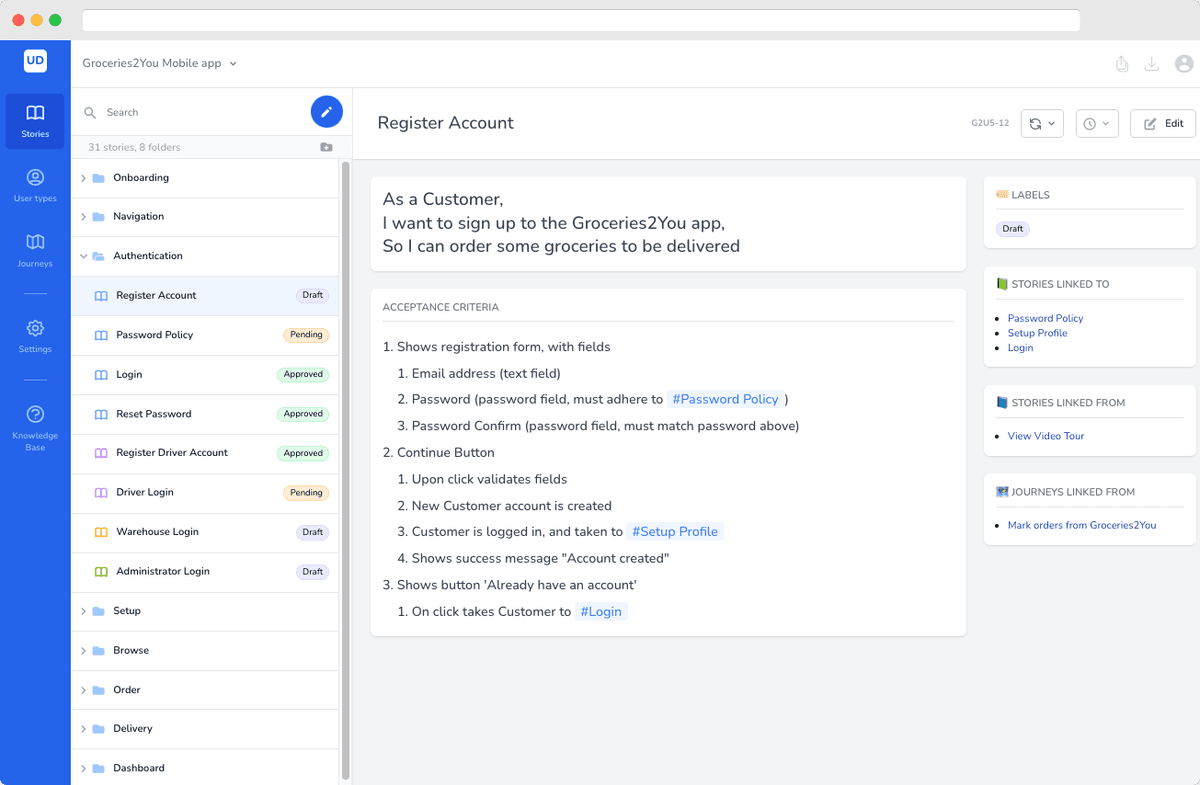This screenshot has width=1200, height=785.
Task: Click the download icon in the top bar
Action: pyautogui.click(x=1151, y=63)
